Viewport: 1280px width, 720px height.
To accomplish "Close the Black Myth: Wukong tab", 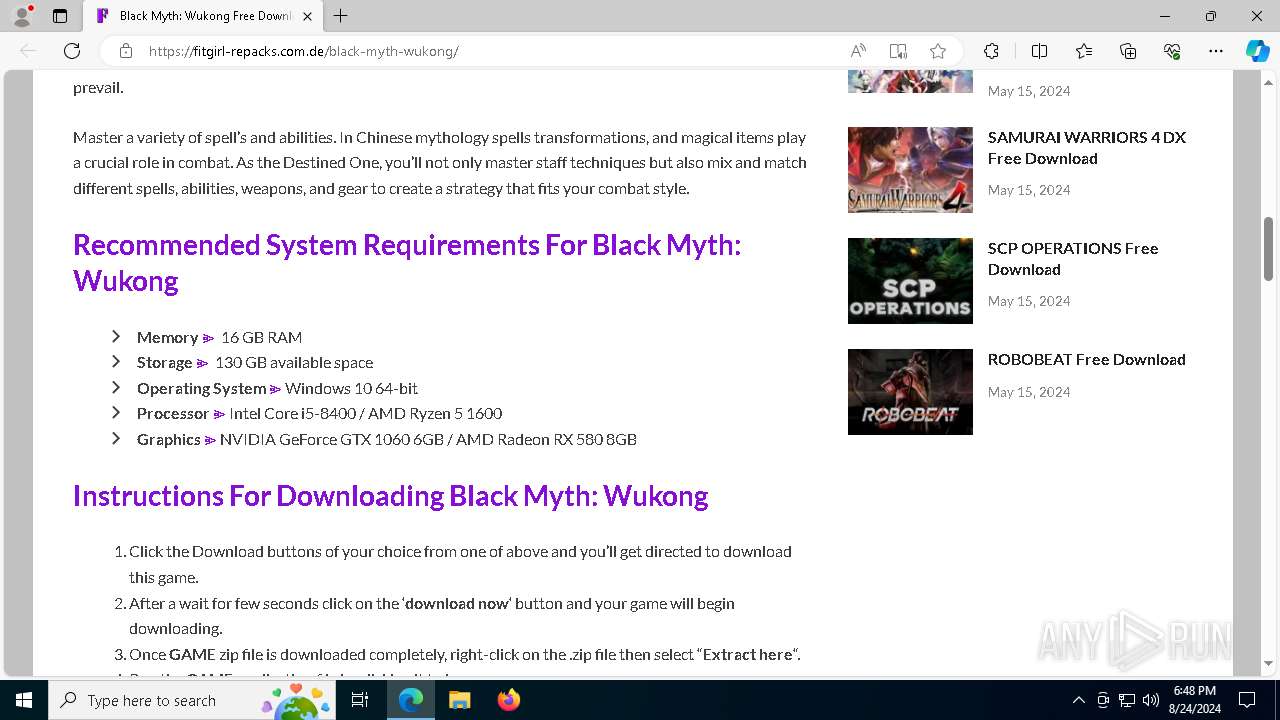I will point(308,16).
